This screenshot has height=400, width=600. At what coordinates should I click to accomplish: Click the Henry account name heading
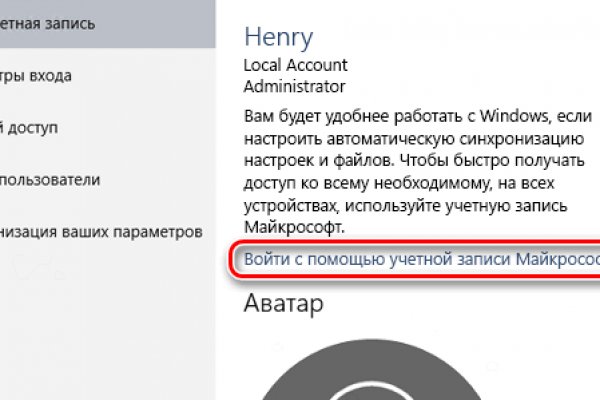280,36
